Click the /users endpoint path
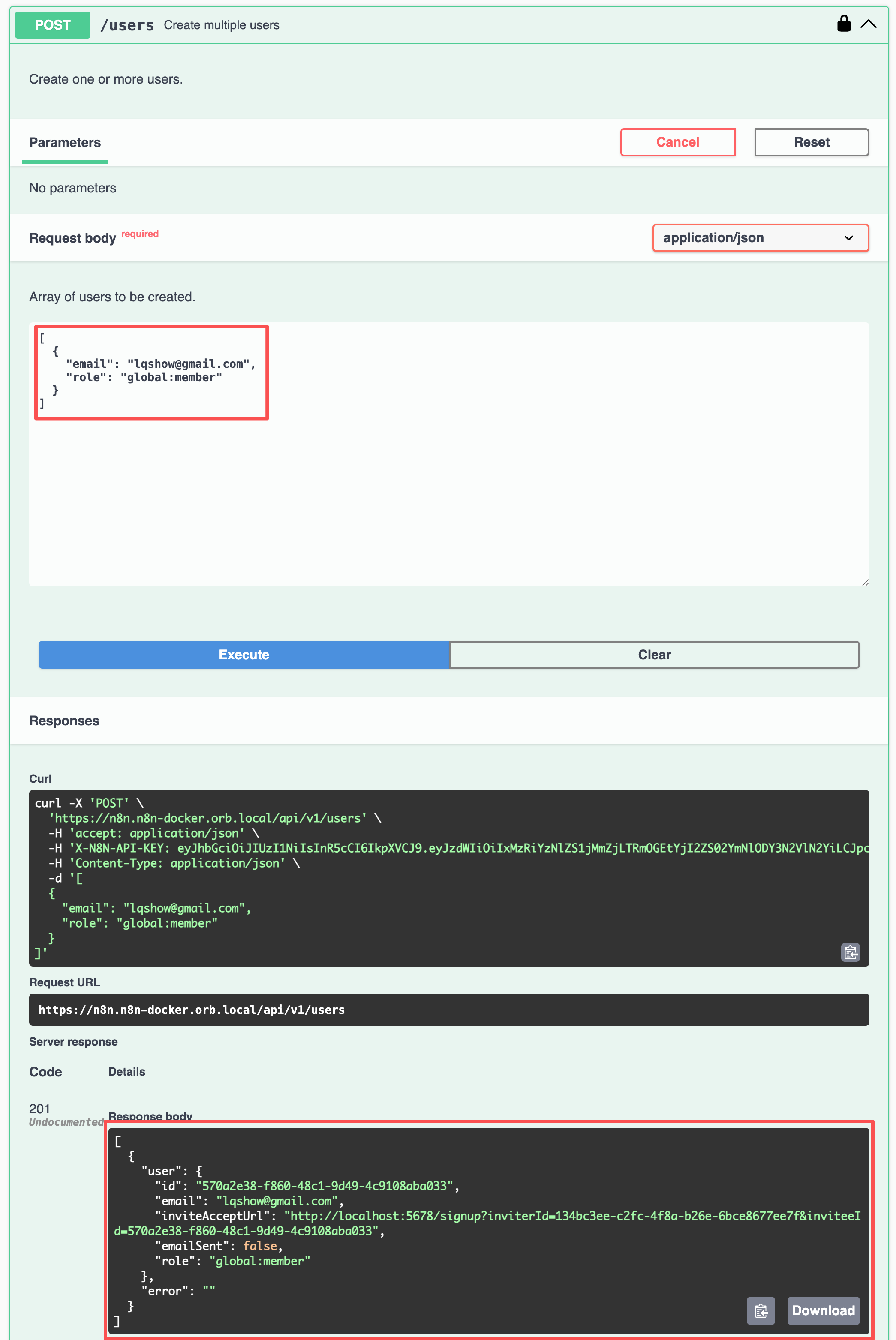 pyautogui.click(x=127, y=25)
